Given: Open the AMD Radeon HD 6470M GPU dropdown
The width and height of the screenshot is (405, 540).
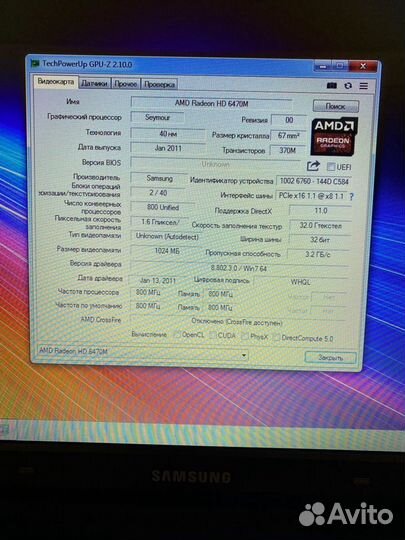Looking at the screenshot, I should click(142, 352).
